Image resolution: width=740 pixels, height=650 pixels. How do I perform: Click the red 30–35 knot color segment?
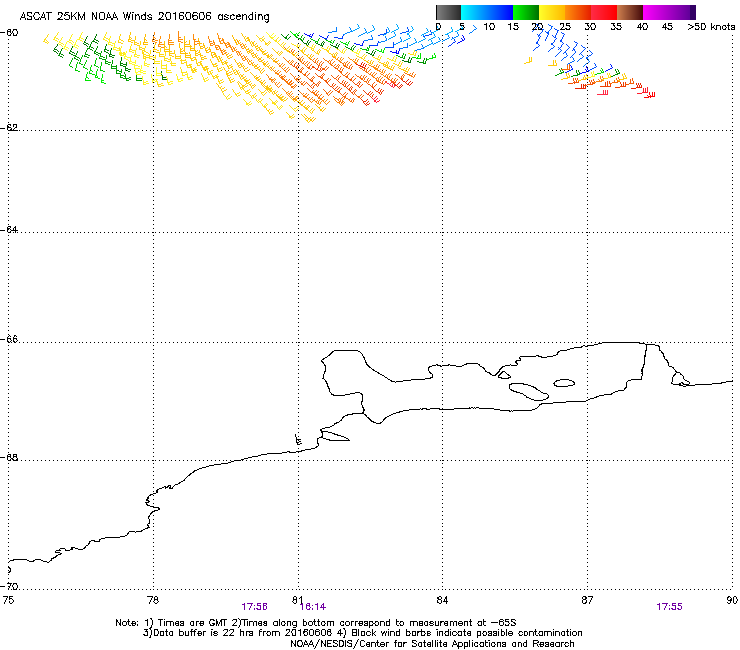point(604,12)
